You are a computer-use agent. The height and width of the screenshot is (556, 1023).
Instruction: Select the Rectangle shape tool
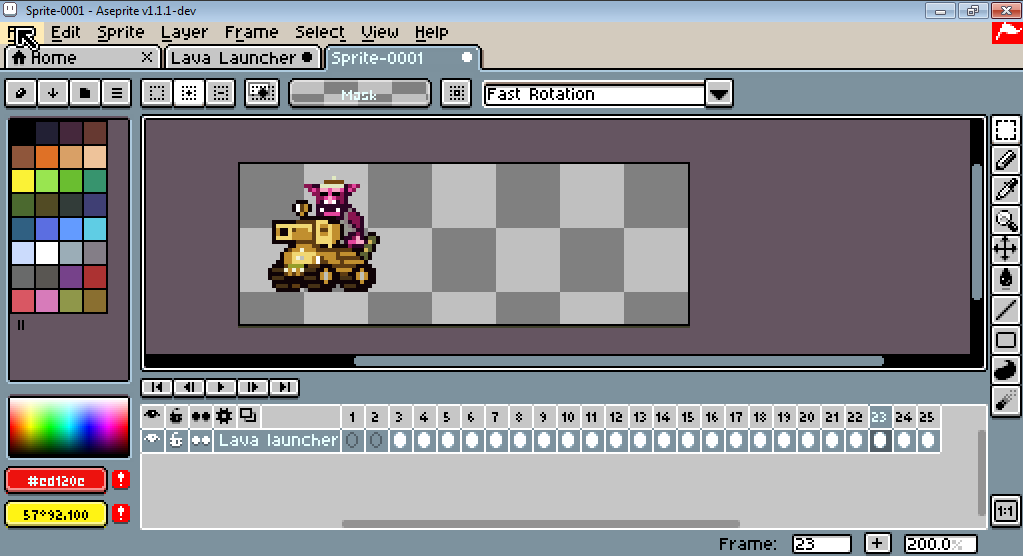click(x=1005, y=339)
